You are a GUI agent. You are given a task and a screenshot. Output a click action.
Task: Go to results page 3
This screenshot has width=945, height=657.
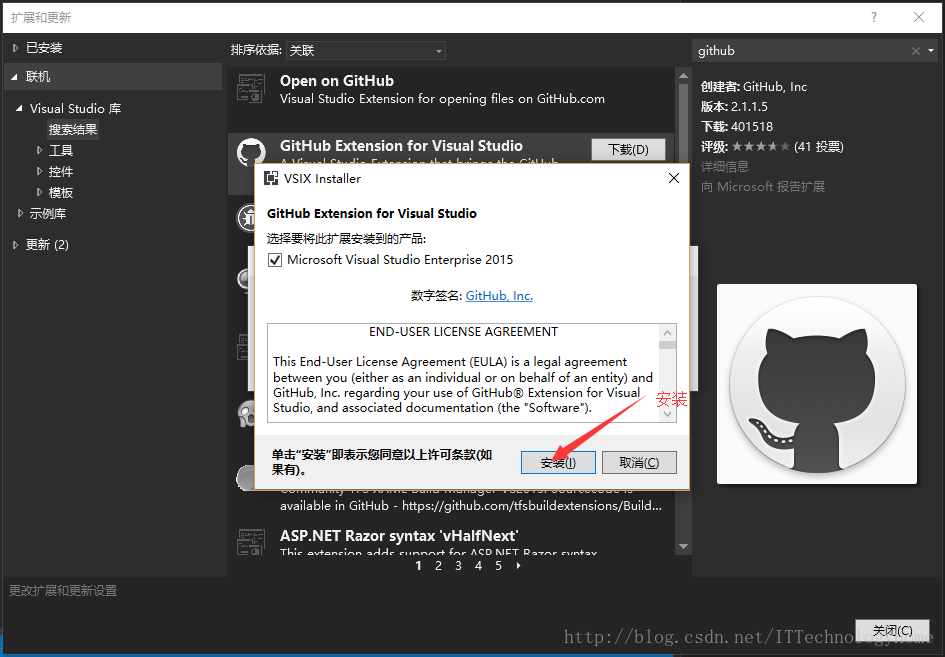tap(458, 565)
